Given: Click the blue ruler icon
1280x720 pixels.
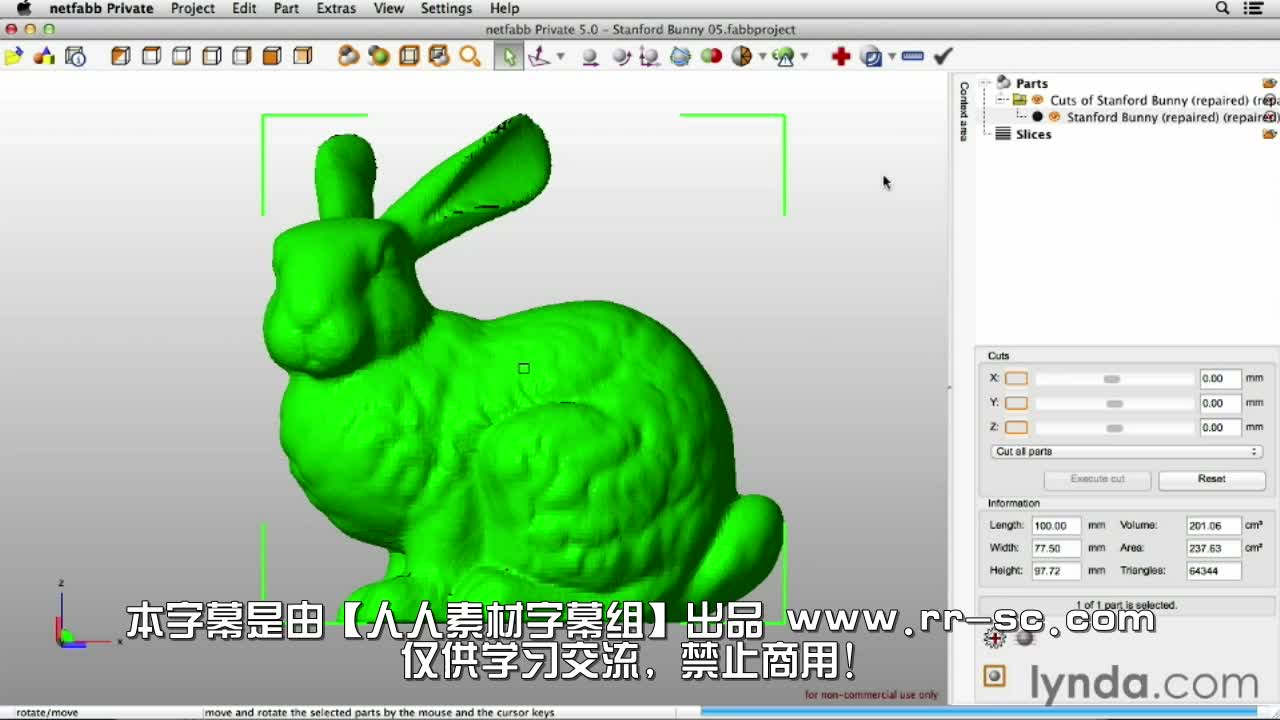Looking at the screenshot, I should click(912, 56).
